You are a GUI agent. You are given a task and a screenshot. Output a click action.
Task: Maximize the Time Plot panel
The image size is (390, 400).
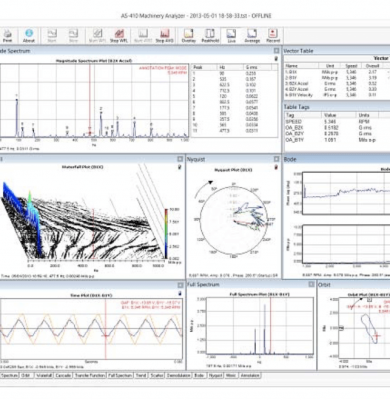coord(180,285)
